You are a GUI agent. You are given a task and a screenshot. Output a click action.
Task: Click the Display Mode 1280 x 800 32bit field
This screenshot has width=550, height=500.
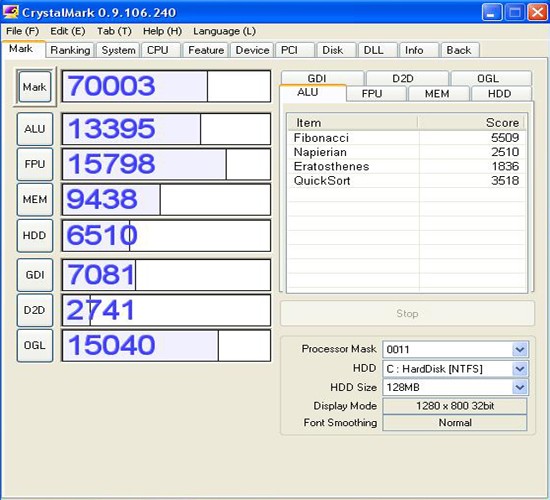click(x=455, y=406)
